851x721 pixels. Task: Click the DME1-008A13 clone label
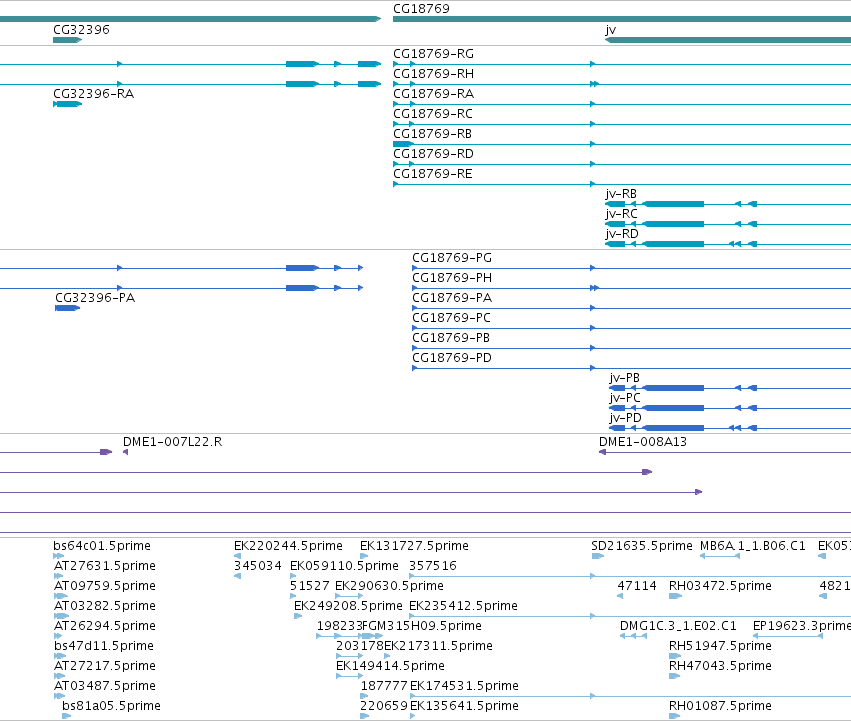tap(643, 442)
